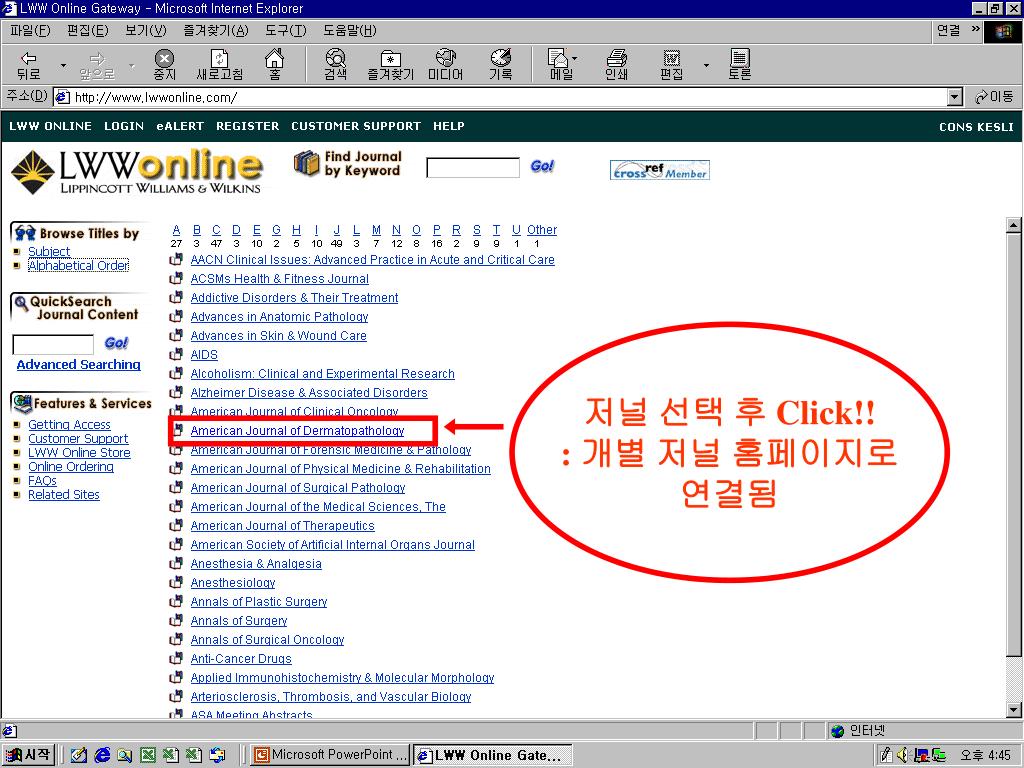This screenshot has width=1024, height=768.
Task: Open the FAQs link in Features & Services
Action: click(x=42, y=481)
